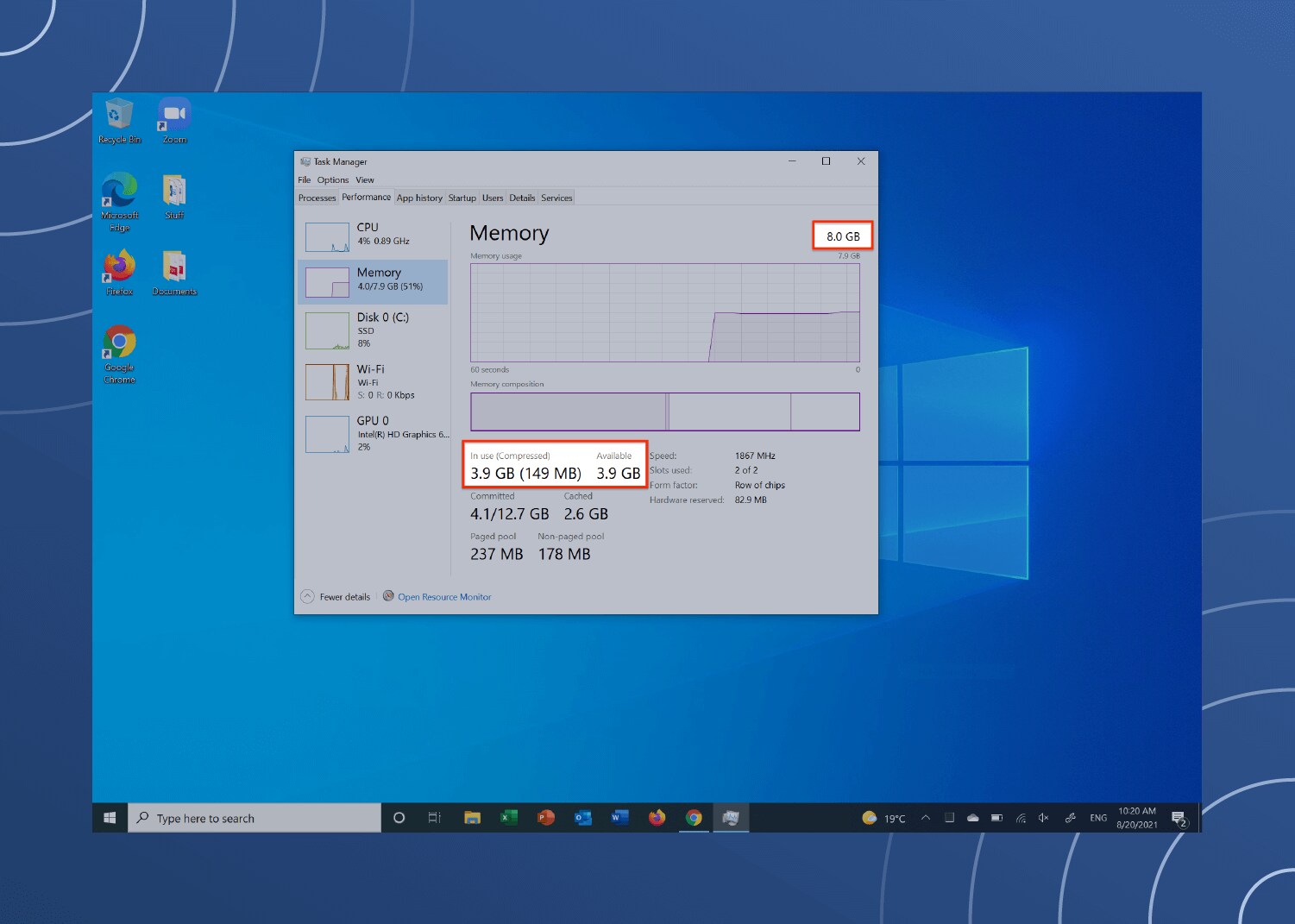Image resolution: width=1295 pixels, height=924 pixels.
Task: Open the Options menu in Task Manager
Action: (x=332, y=179)
